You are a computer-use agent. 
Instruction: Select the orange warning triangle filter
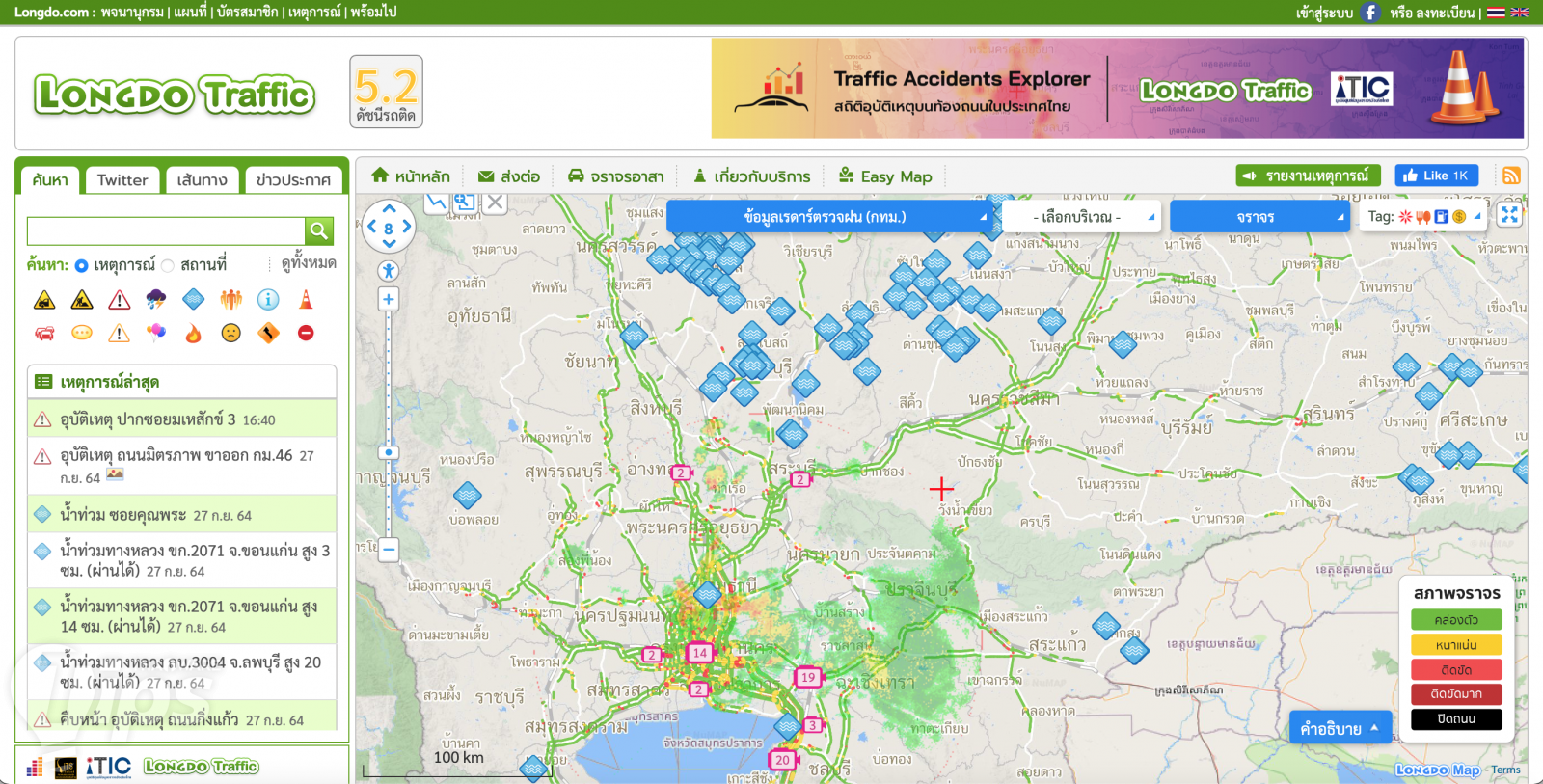tap(120, 334)
